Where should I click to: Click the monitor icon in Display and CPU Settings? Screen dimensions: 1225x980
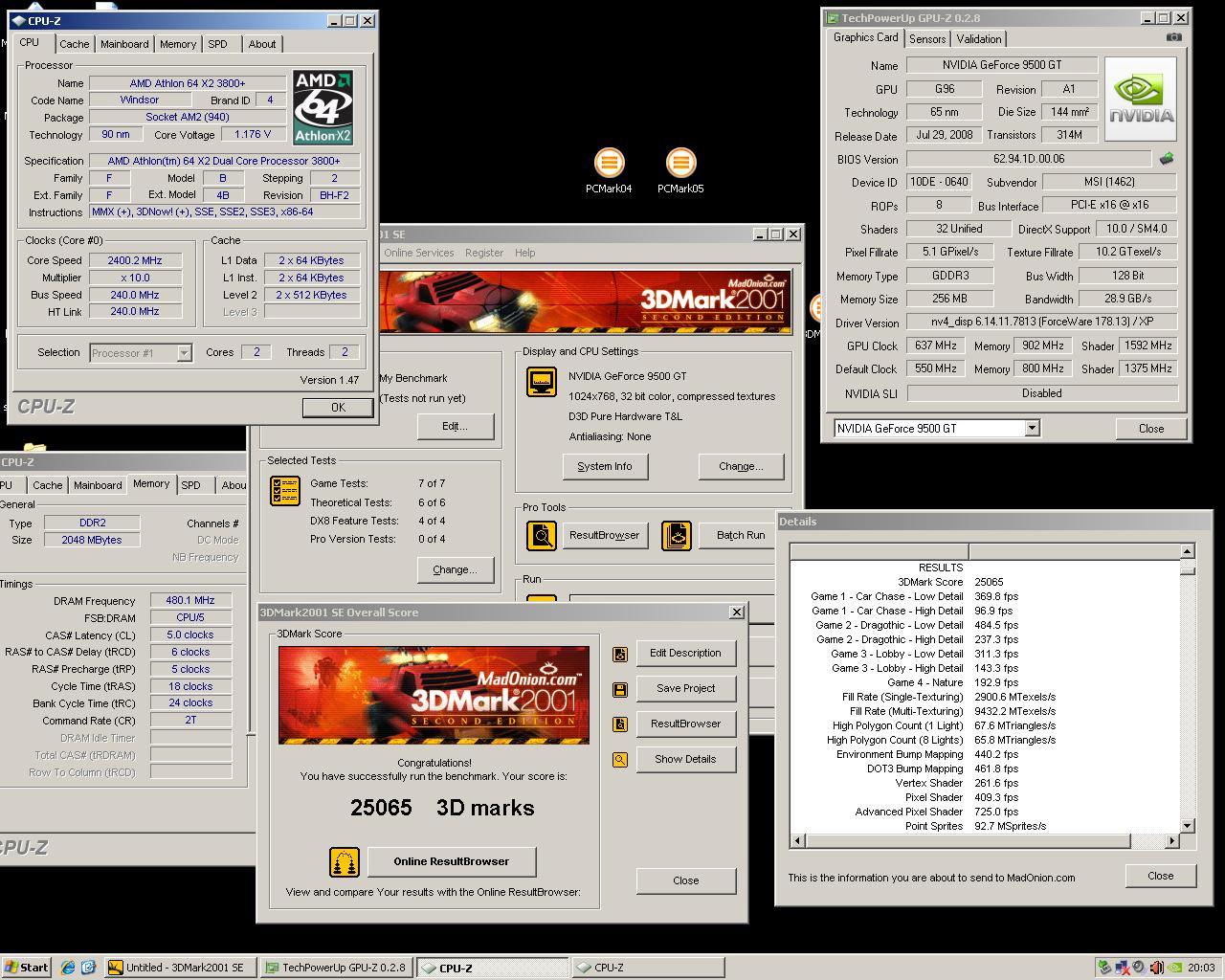(x=542, y=383)
